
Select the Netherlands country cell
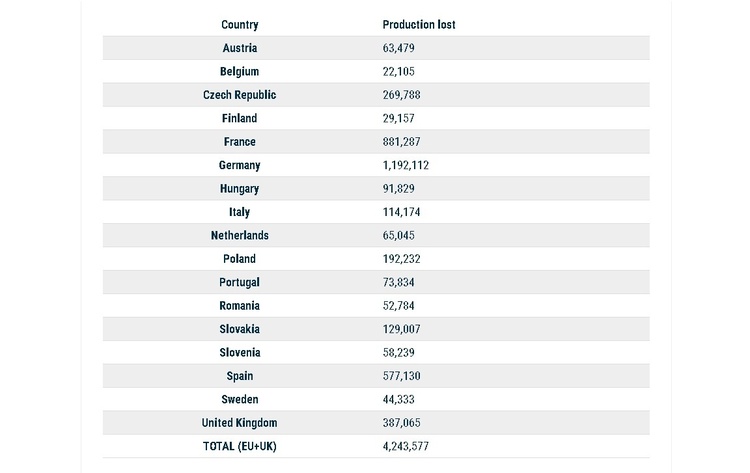(240, 235)
